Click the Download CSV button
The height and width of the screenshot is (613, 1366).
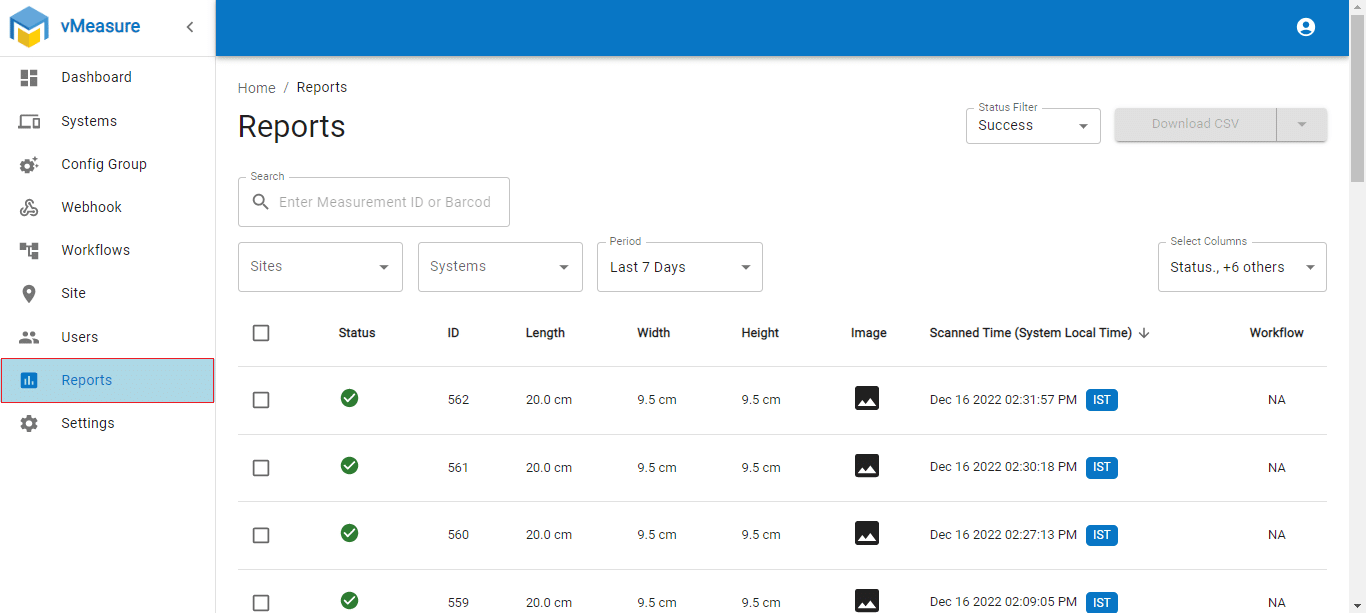[1195, 124]
